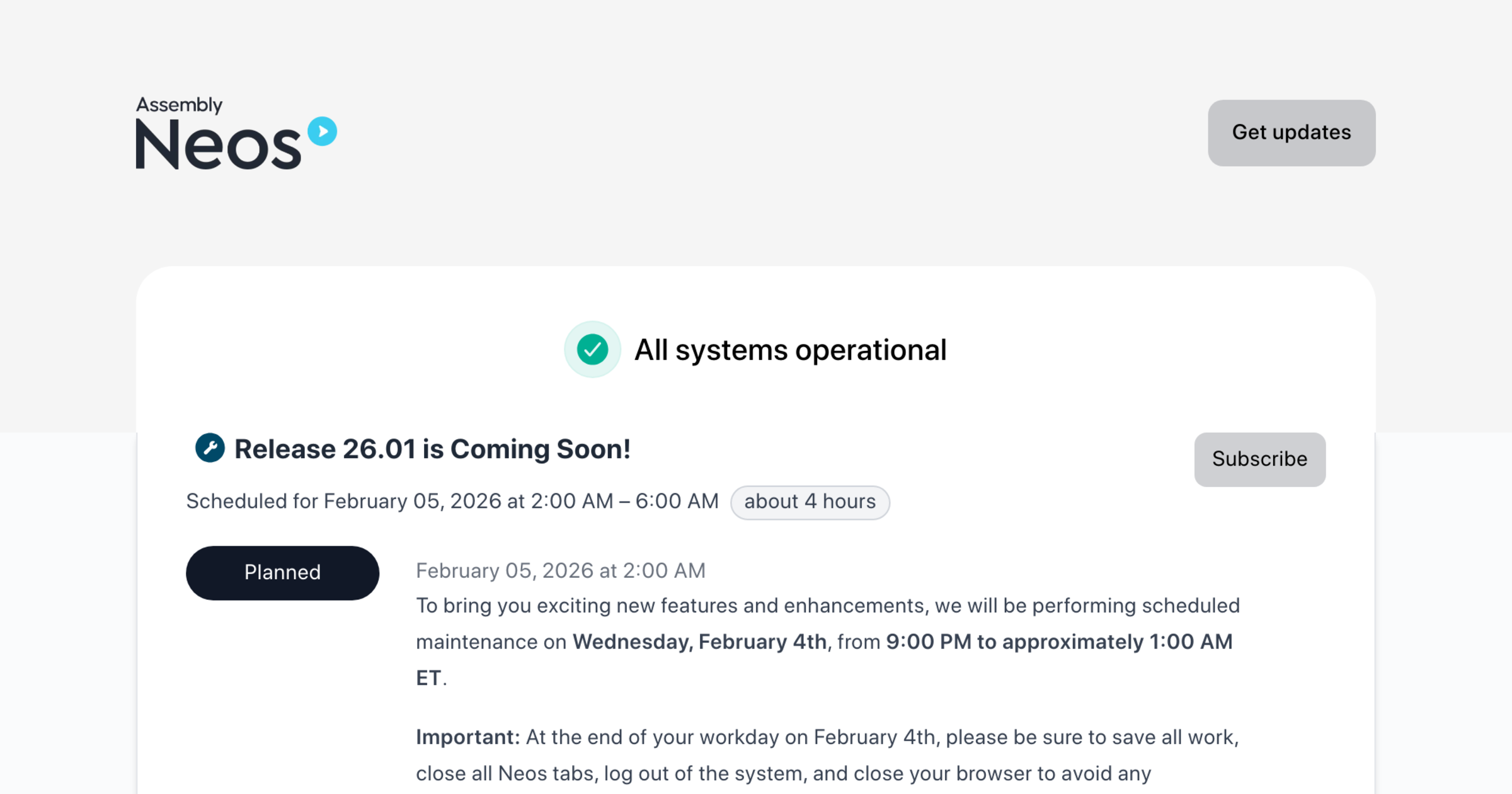The image size is (1512, 794).
Task: Click the "about 4 hours" duration badge
Action: pyautogui.click(x=810, y=502)
